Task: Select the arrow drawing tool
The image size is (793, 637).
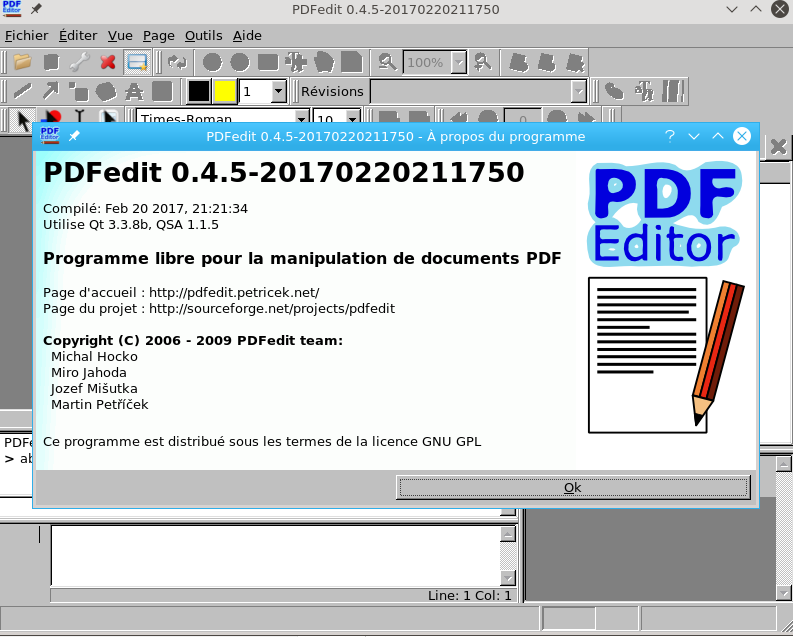Action: pyautogui.click(x=51, y=92)
